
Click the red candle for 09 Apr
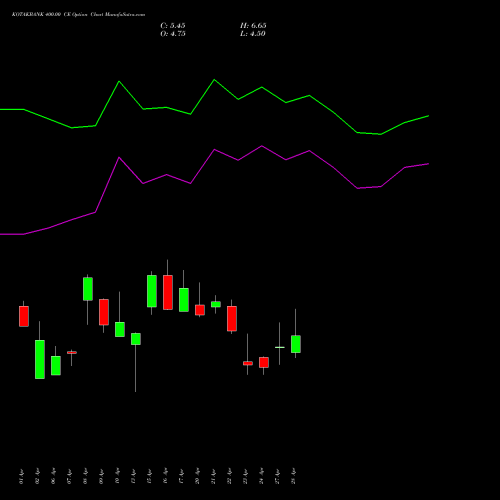click(104, 312)
